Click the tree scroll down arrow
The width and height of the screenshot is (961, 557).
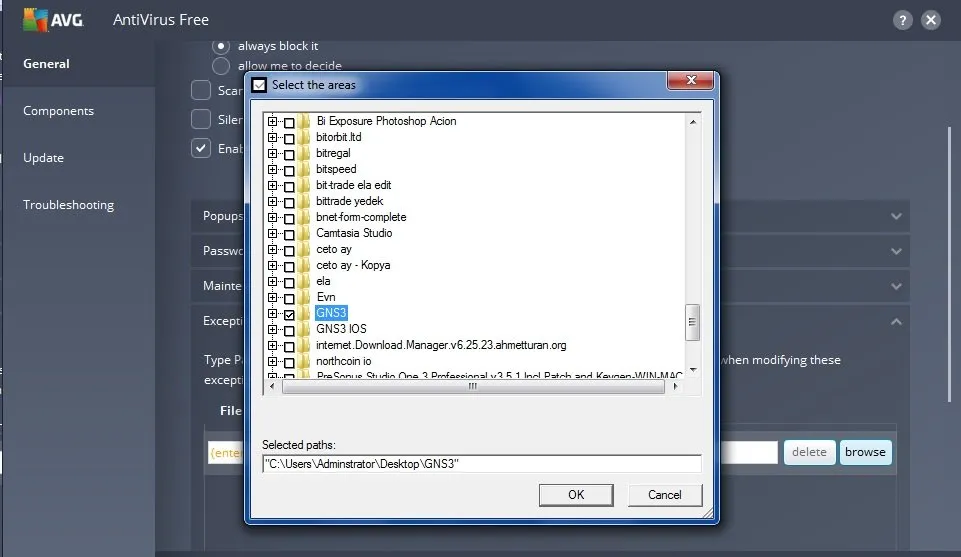tap(693, 369)
